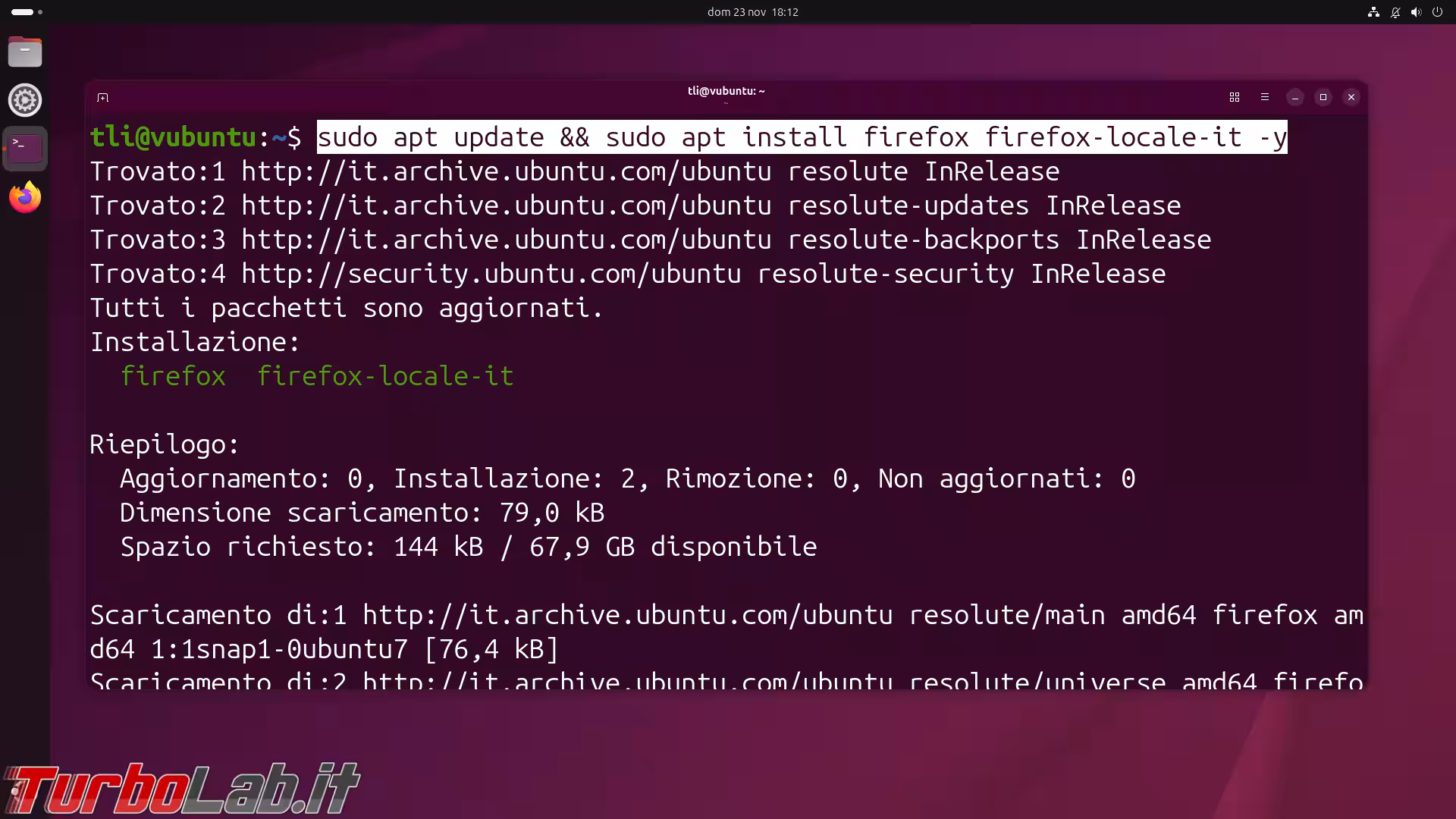Click the green firefox-locale-it package name
The height and width of the screenshot is (819, 1456).
pos(385,376)
